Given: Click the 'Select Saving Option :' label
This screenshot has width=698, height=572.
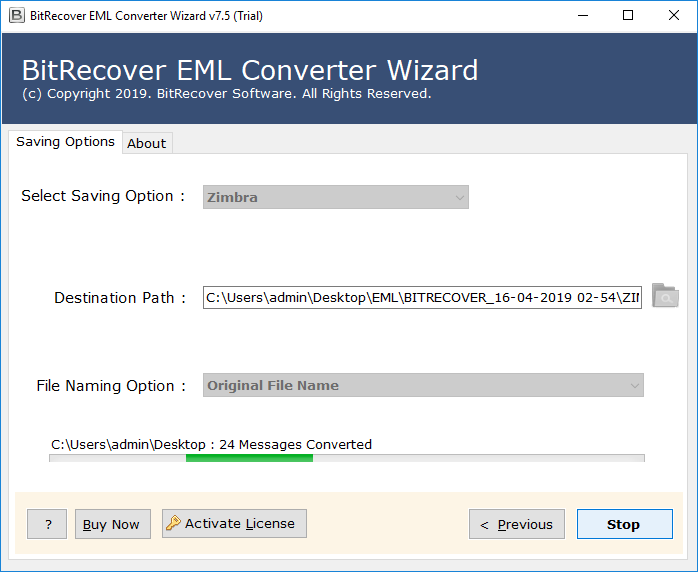Looking at the screenshot, I should tap(103, 196).
